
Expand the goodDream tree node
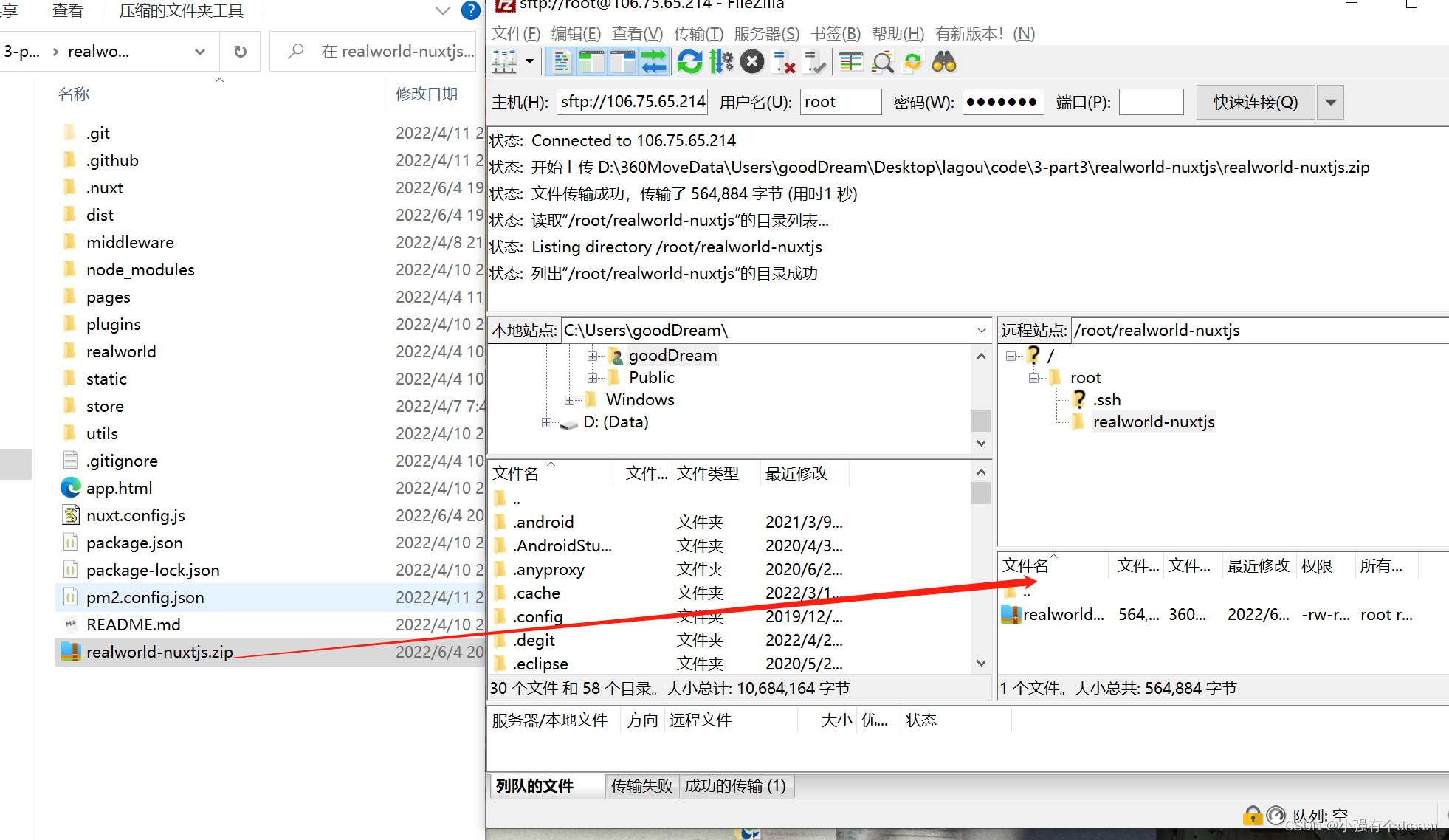point(592,356)
